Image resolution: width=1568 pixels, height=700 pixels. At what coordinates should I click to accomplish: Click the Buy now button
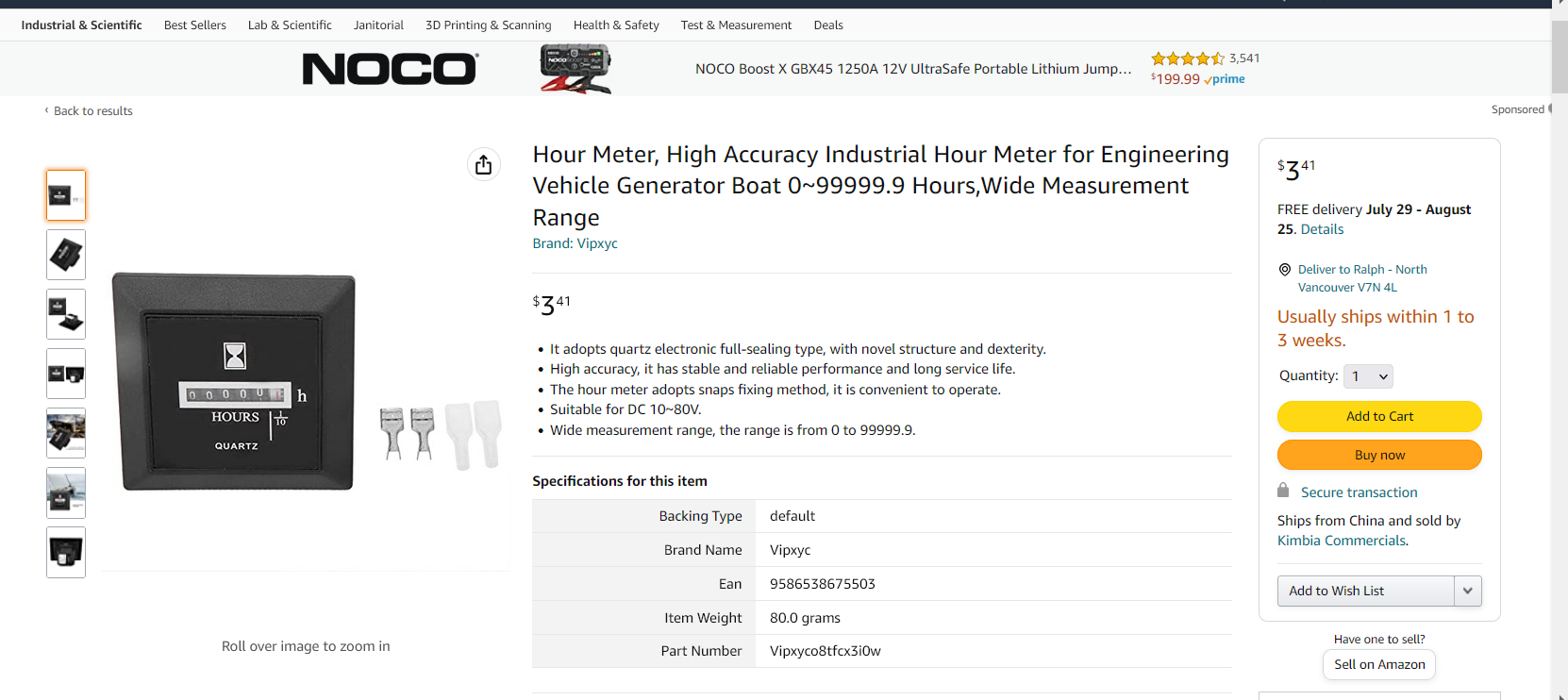[x=1378, y=455]
